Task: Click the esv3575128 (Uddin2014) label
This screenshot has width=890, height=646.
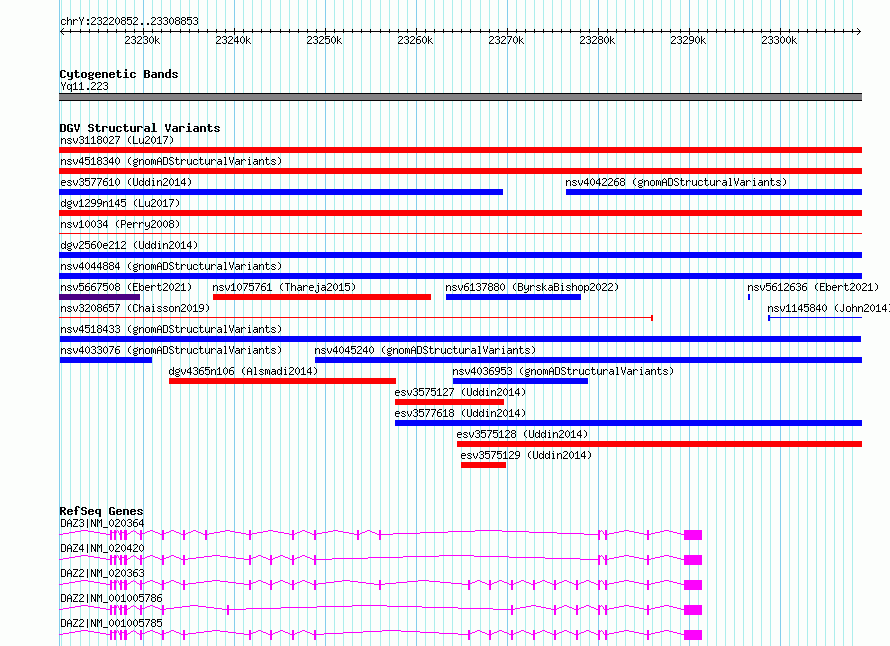Action: click(x=522, y=434)
